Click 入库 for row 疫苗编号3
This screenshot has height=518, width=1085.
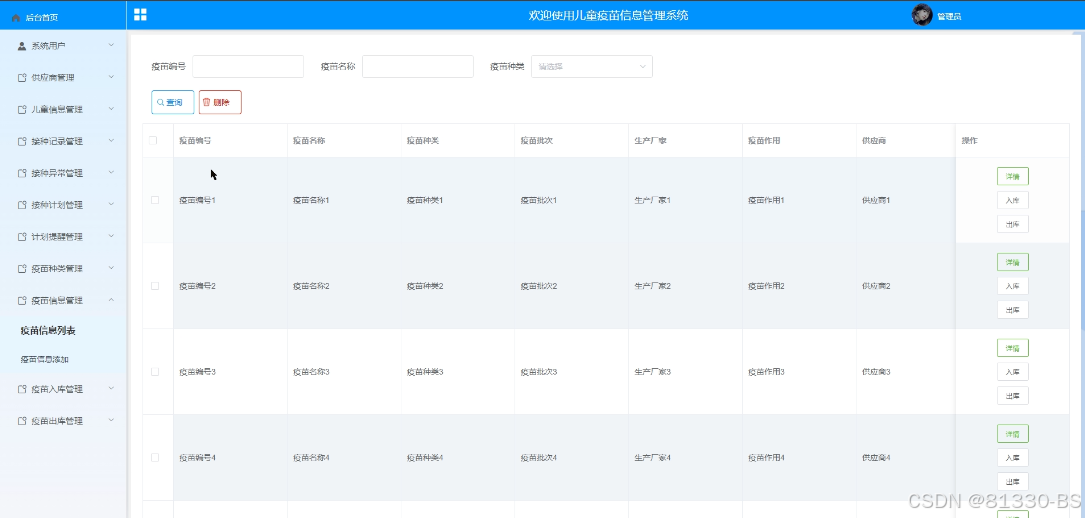point(1012,372)
